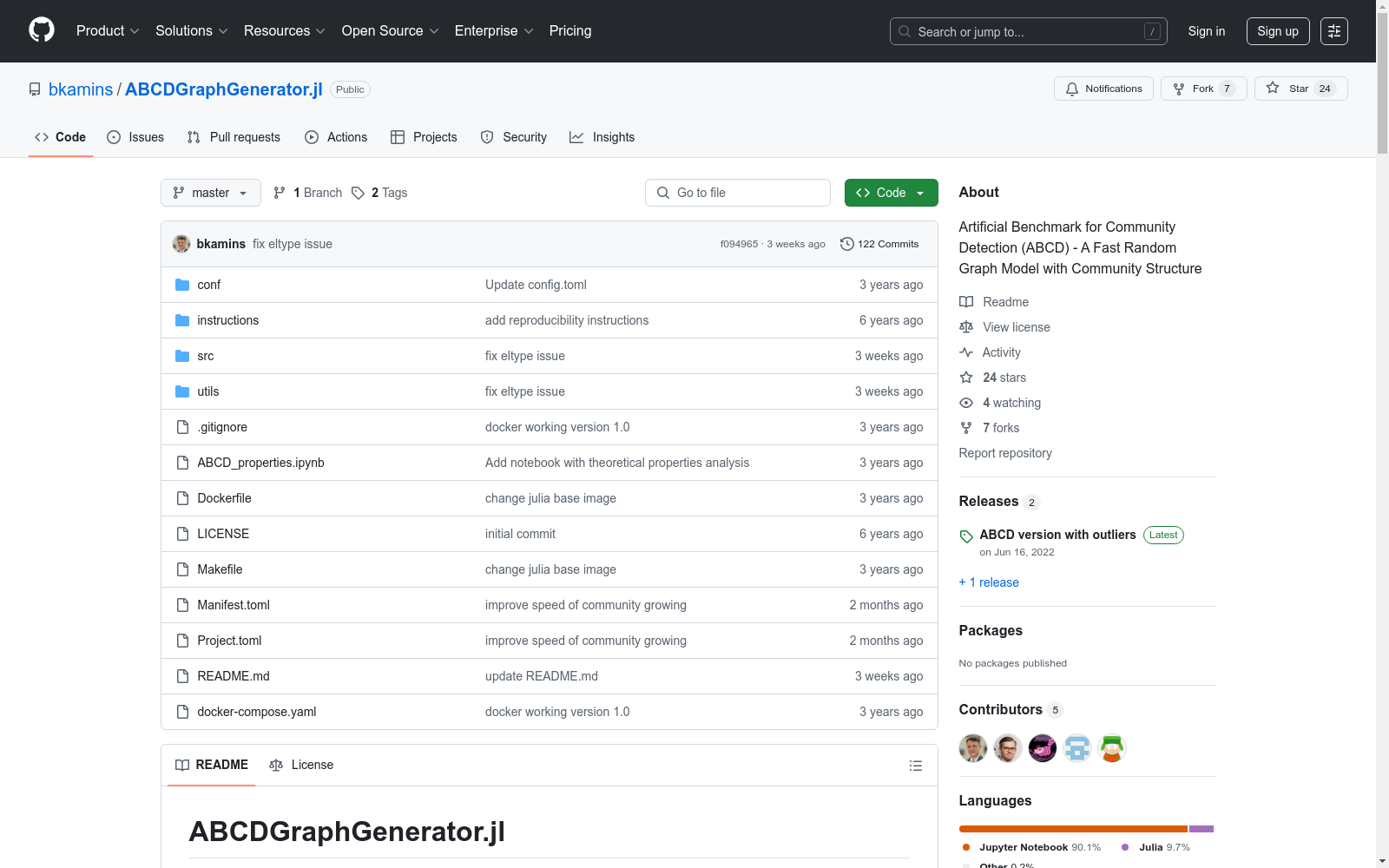The height and width of the screenshot is (868, 1389).
Task: Fork the repository
Action: [1204, 89]
